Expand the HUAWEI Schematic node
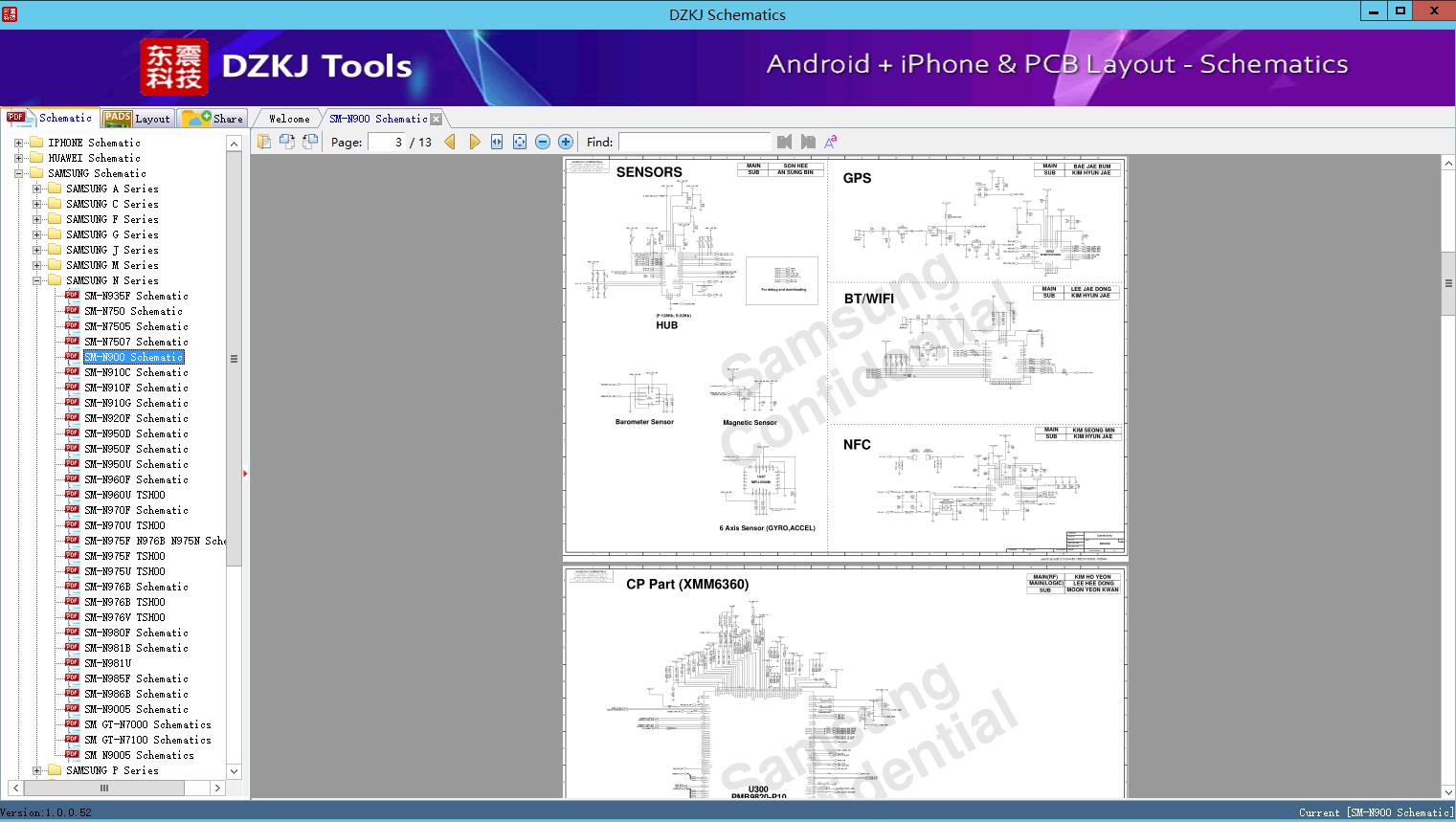This screenshot has width=1456, height=822. click(x=18, y=158)
